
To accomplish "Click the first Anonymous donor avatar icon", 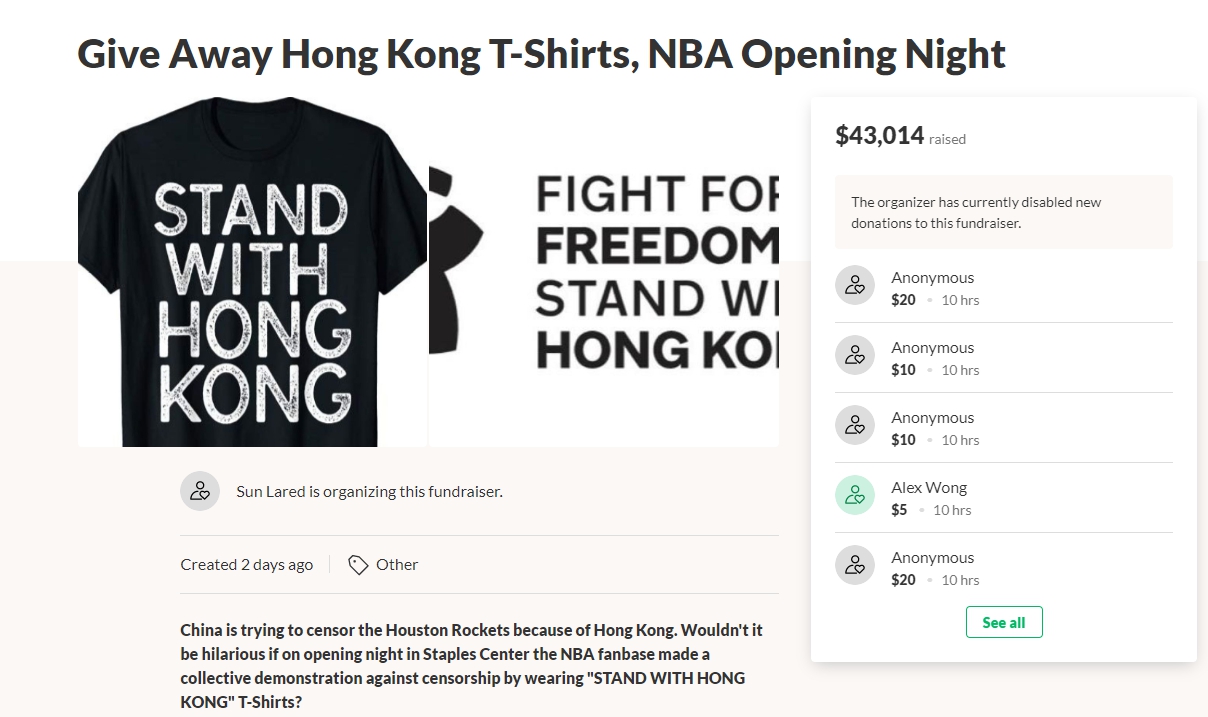I will (x=855, y=285).
